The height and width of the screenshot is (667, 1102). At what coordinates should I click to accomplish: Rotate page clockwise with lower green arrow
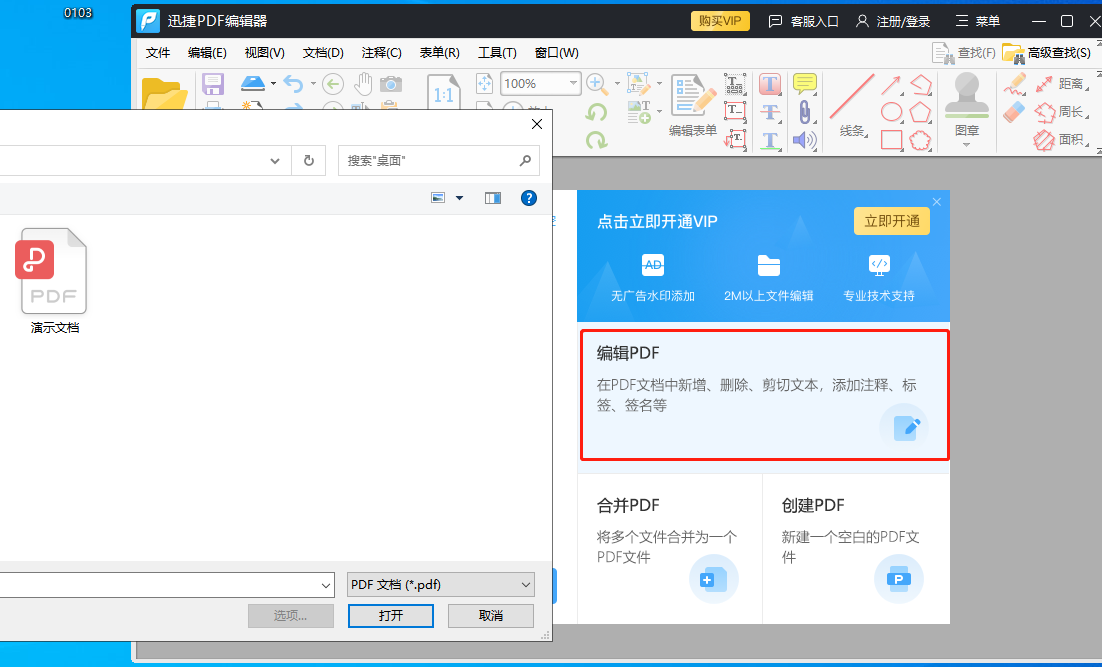coord(597,139)
